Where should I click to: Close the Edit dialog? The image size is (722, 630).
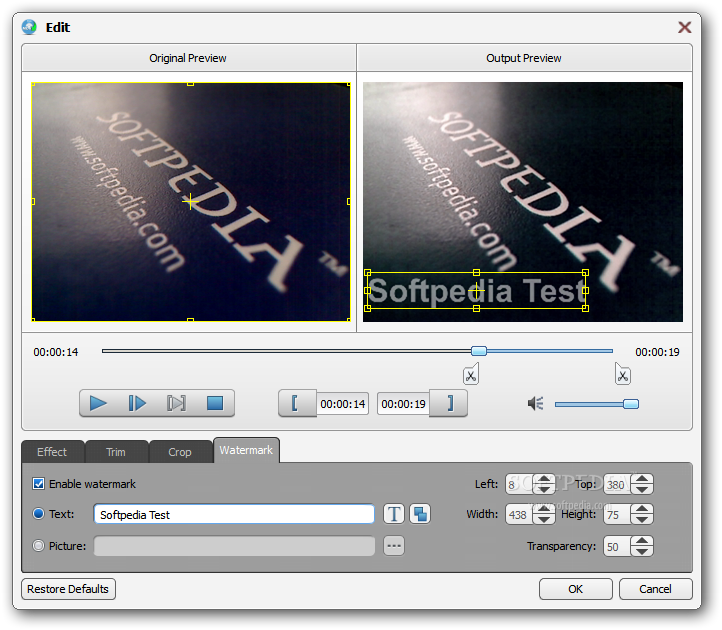[684, 27]
